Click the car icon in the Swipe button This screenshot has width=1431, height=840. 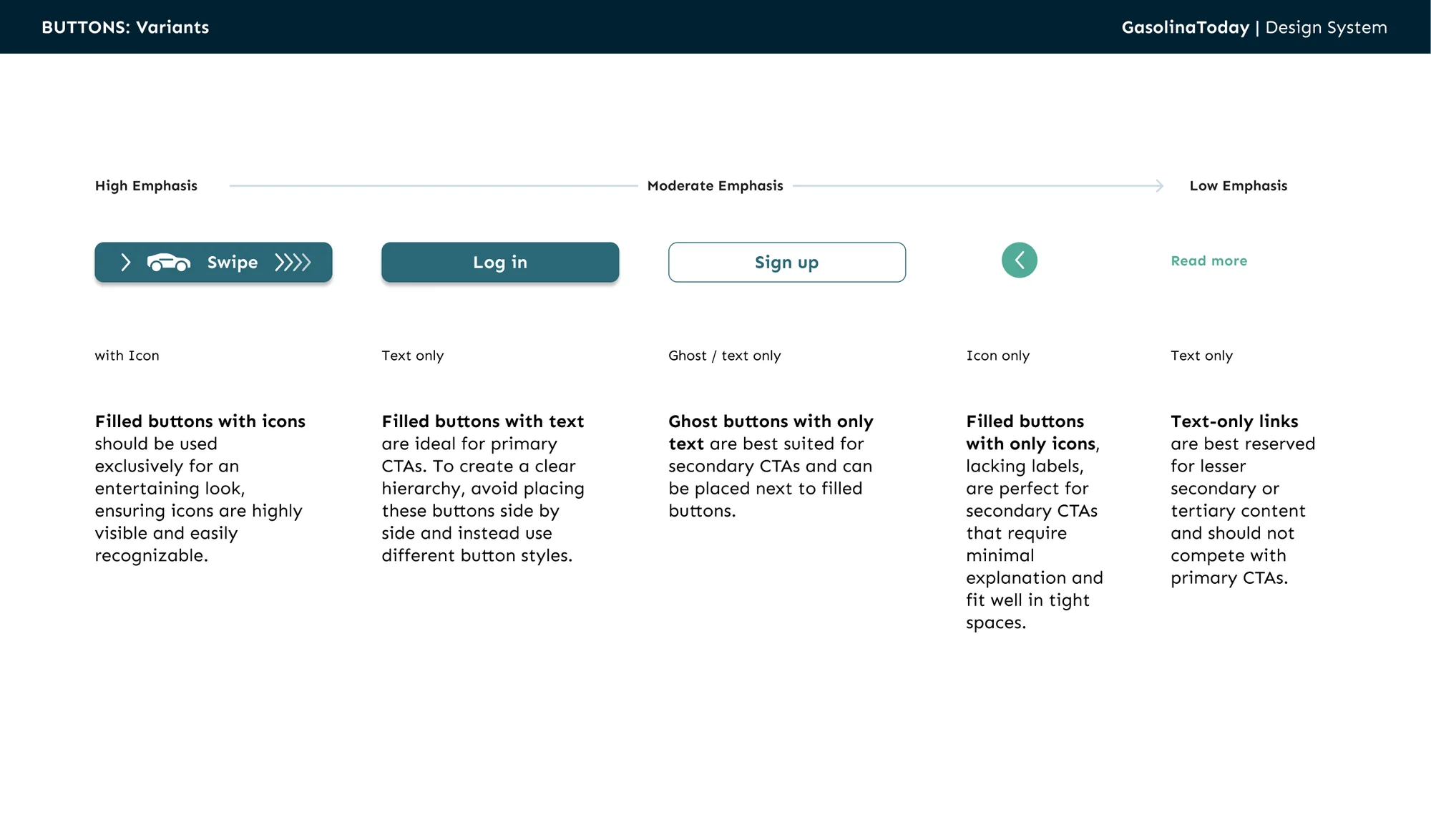169,263
